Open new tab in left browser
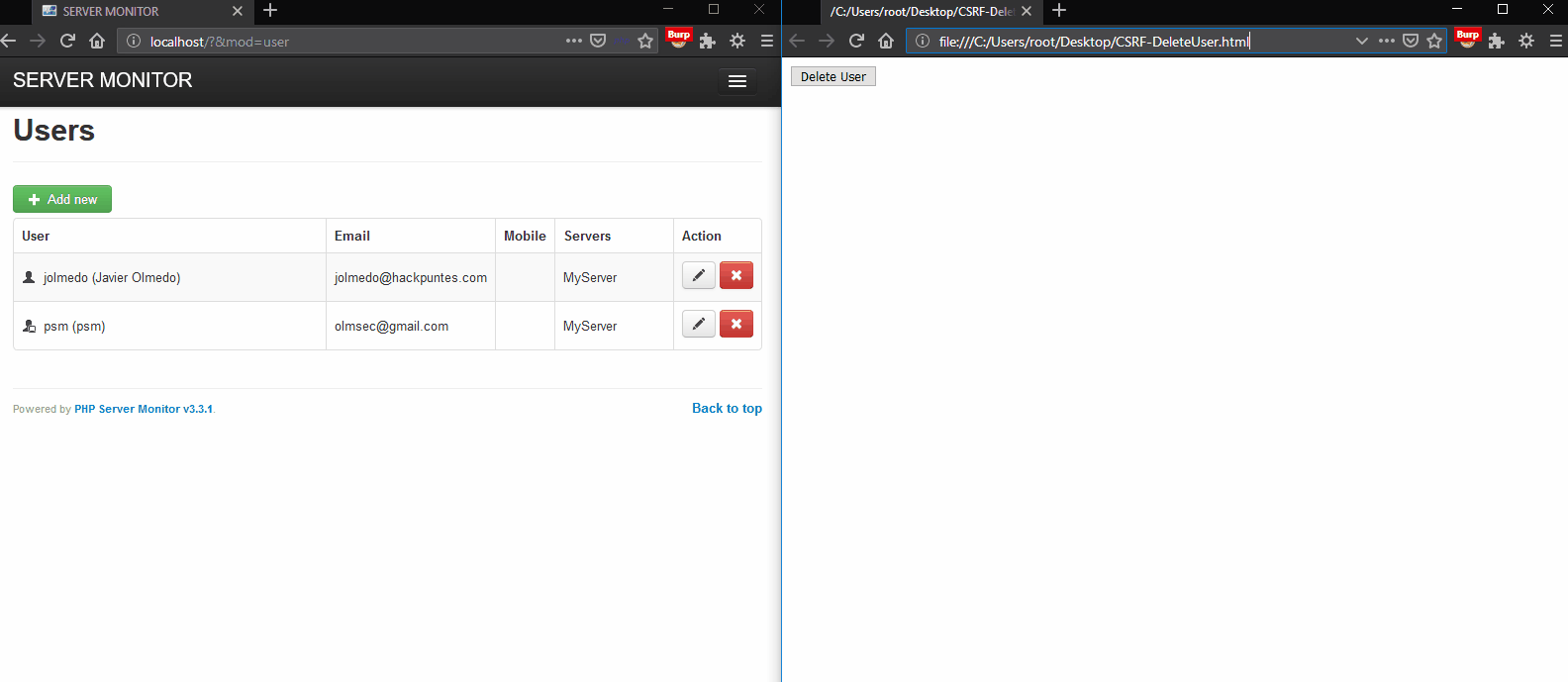1568x682 pixels. (x=270, y=10)
